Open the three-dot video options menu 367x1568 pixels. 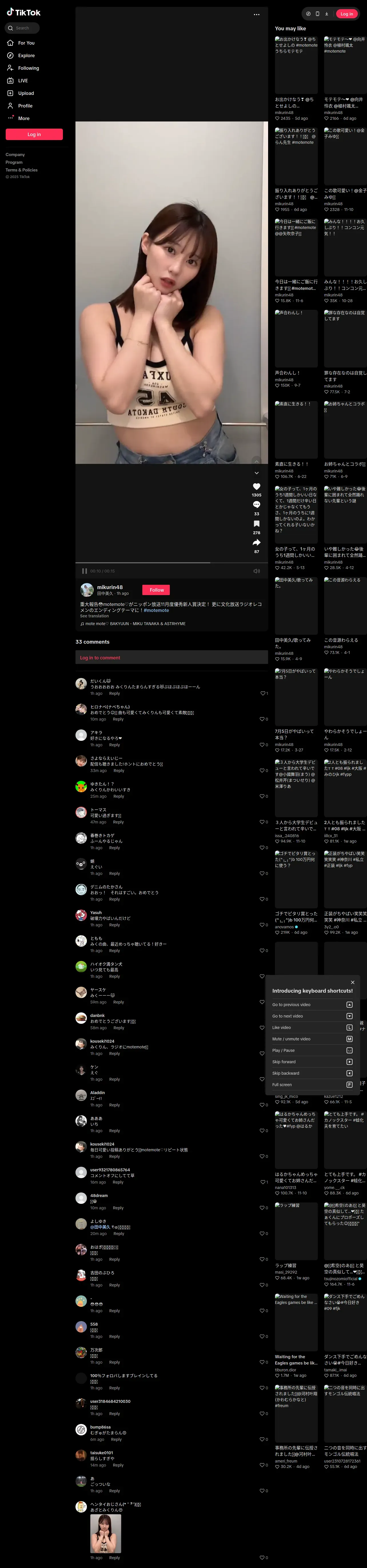257,15
